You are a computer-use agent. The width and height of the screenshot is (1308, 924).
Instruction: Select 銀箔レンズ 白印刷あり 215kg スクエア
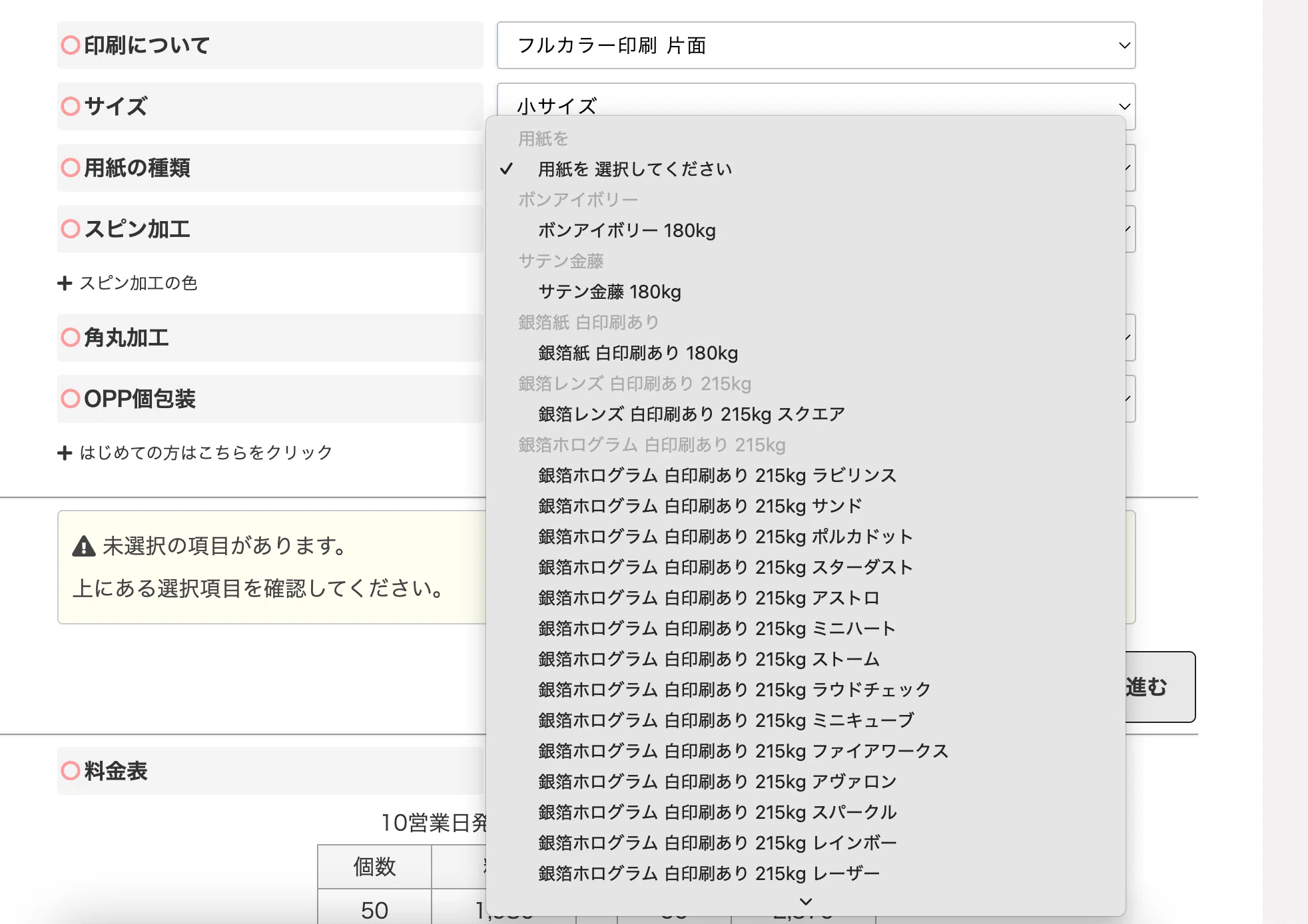pyautogui.click(x=806, y=414)
